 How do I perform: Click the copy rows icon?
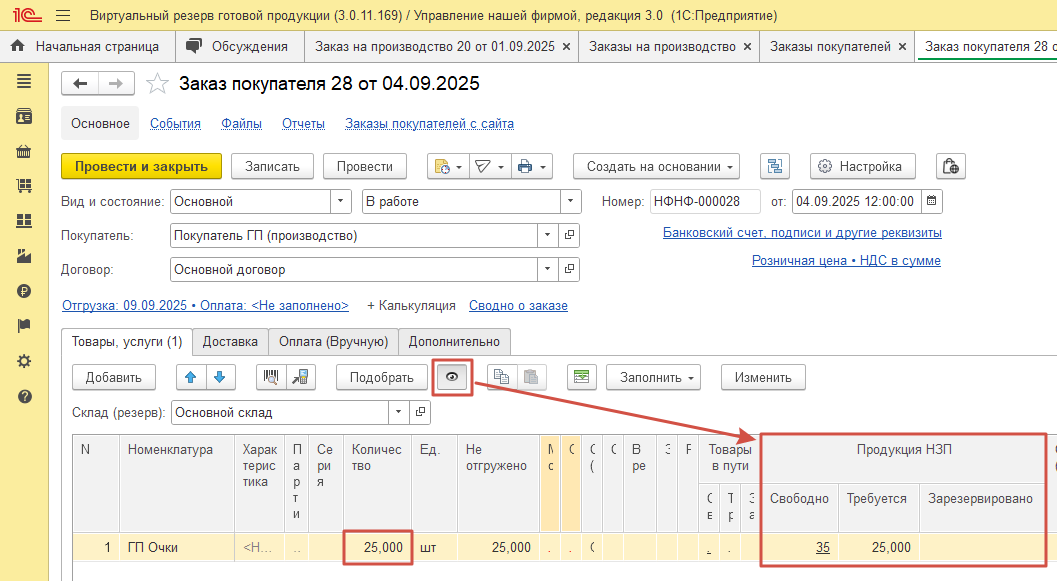coord(502,377)
